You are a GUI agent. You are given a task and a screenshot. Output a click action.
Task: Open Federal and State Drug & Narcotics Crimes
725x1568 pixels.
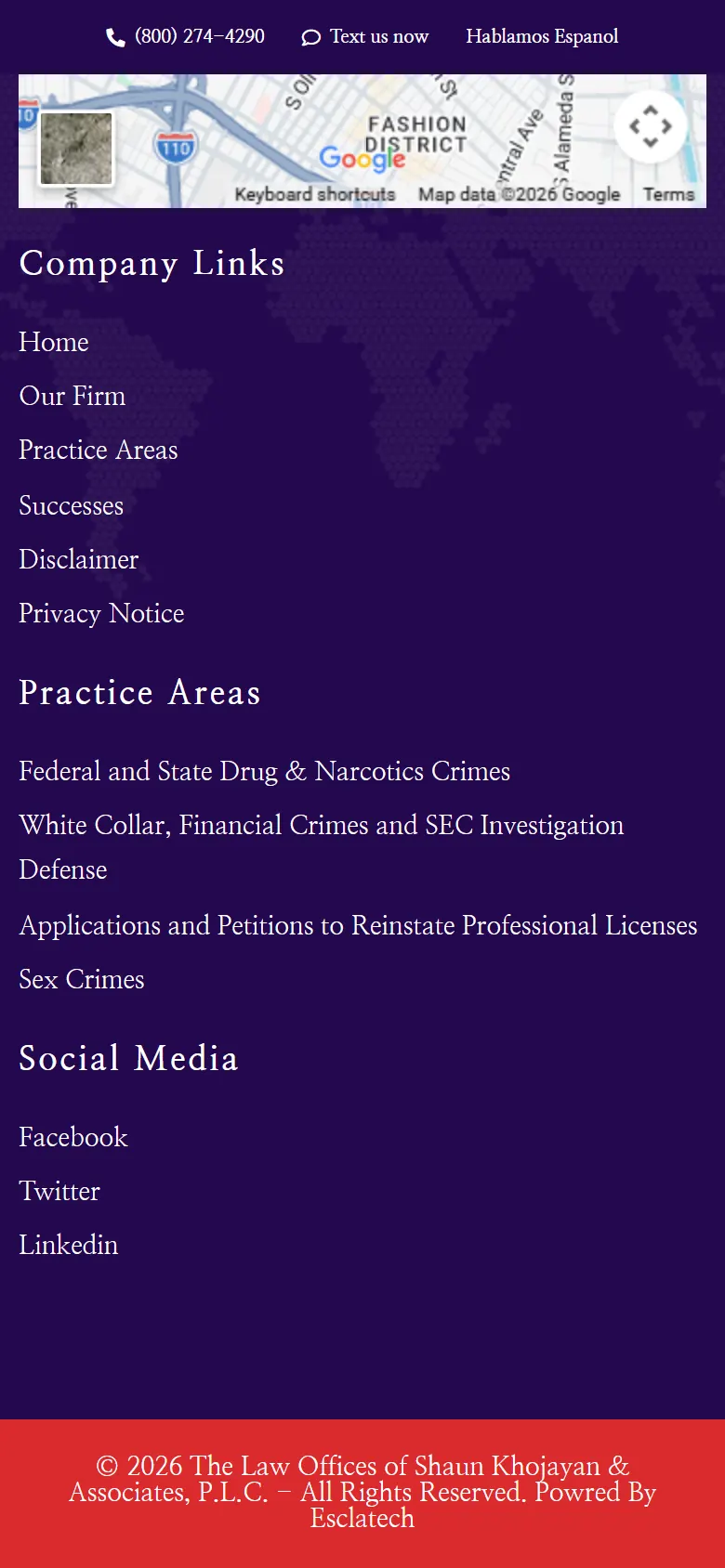(265, 771)
